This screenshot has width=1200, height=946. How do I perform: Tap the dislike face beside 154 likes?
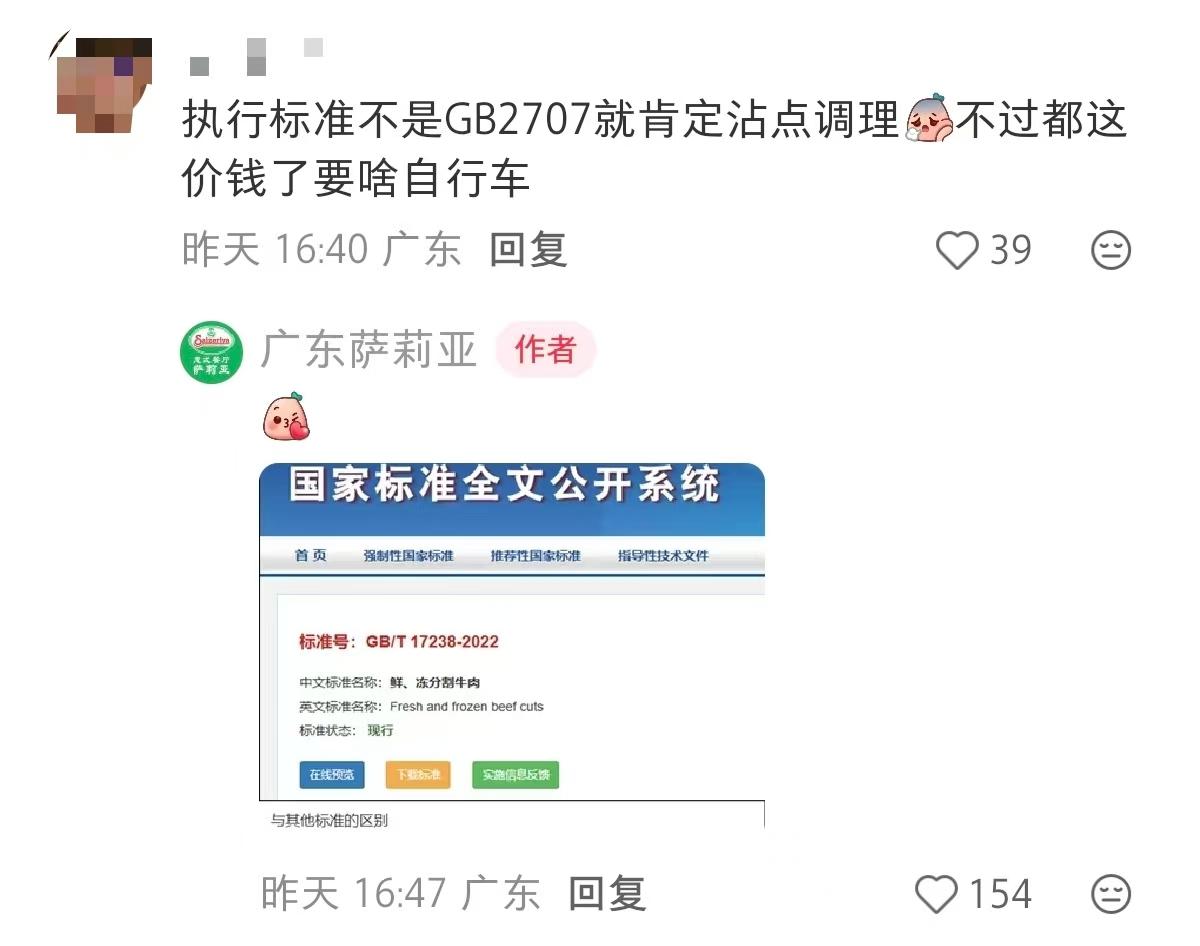pyautogui.click(x=1110, y=893)
